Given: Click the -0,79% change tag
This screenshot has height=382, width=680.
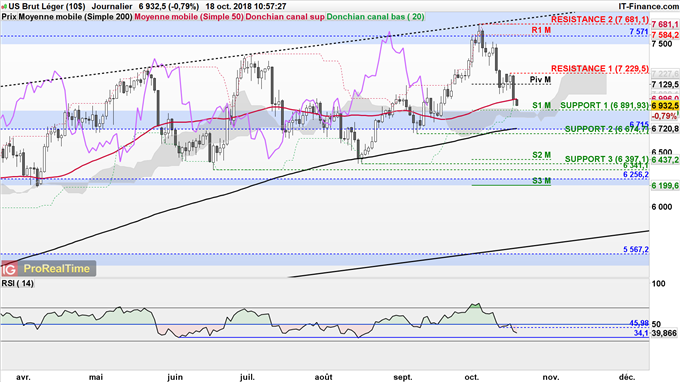Looking at the screenshot, I should (664, 116).
